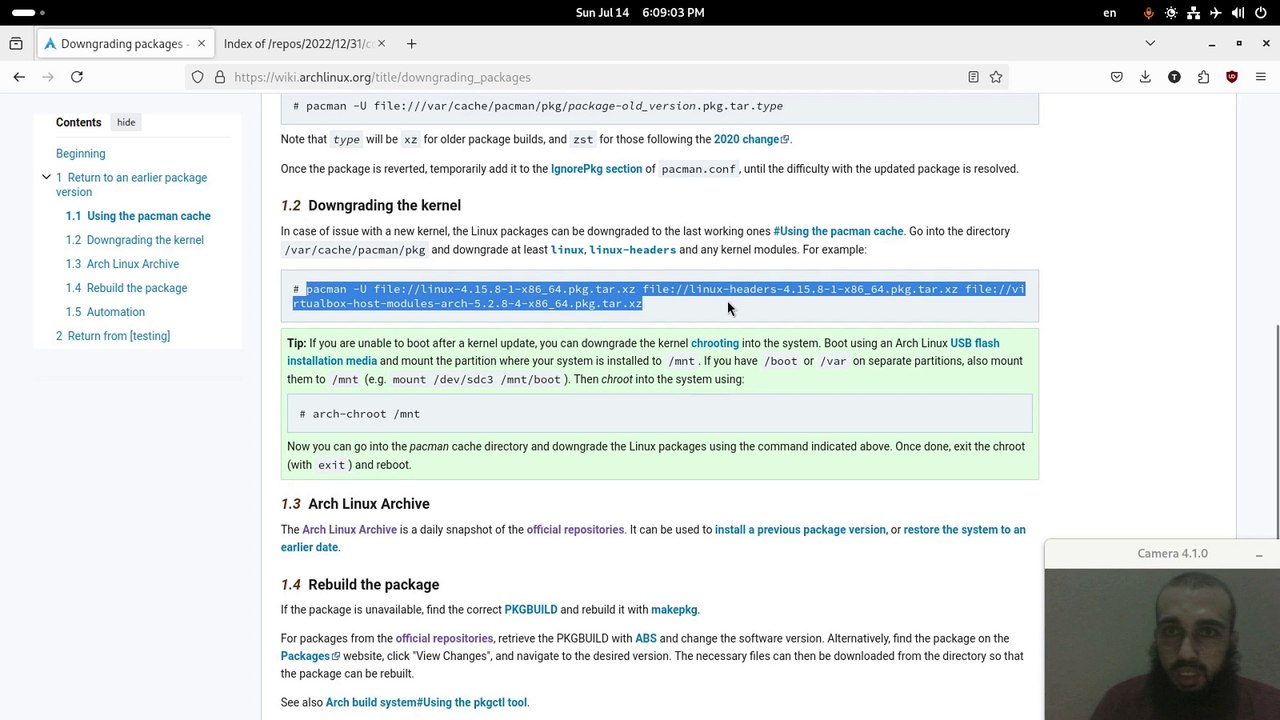
Task: Open the "Arch Linux Archive" link
Action: pyautogui.click(x=349, y=530)
